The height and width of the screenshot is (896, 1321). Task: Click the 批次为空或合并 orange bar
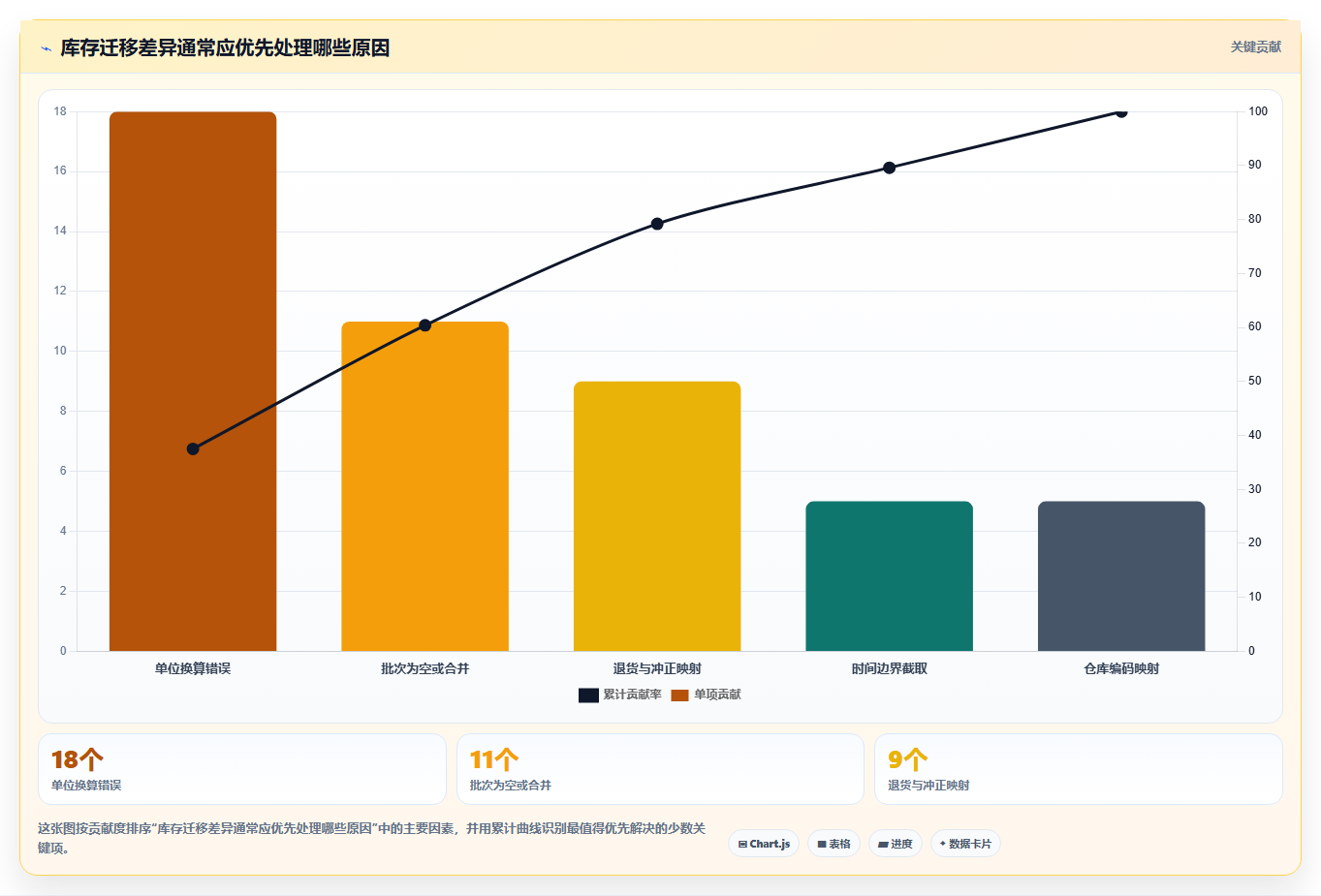tap(425, 486)
